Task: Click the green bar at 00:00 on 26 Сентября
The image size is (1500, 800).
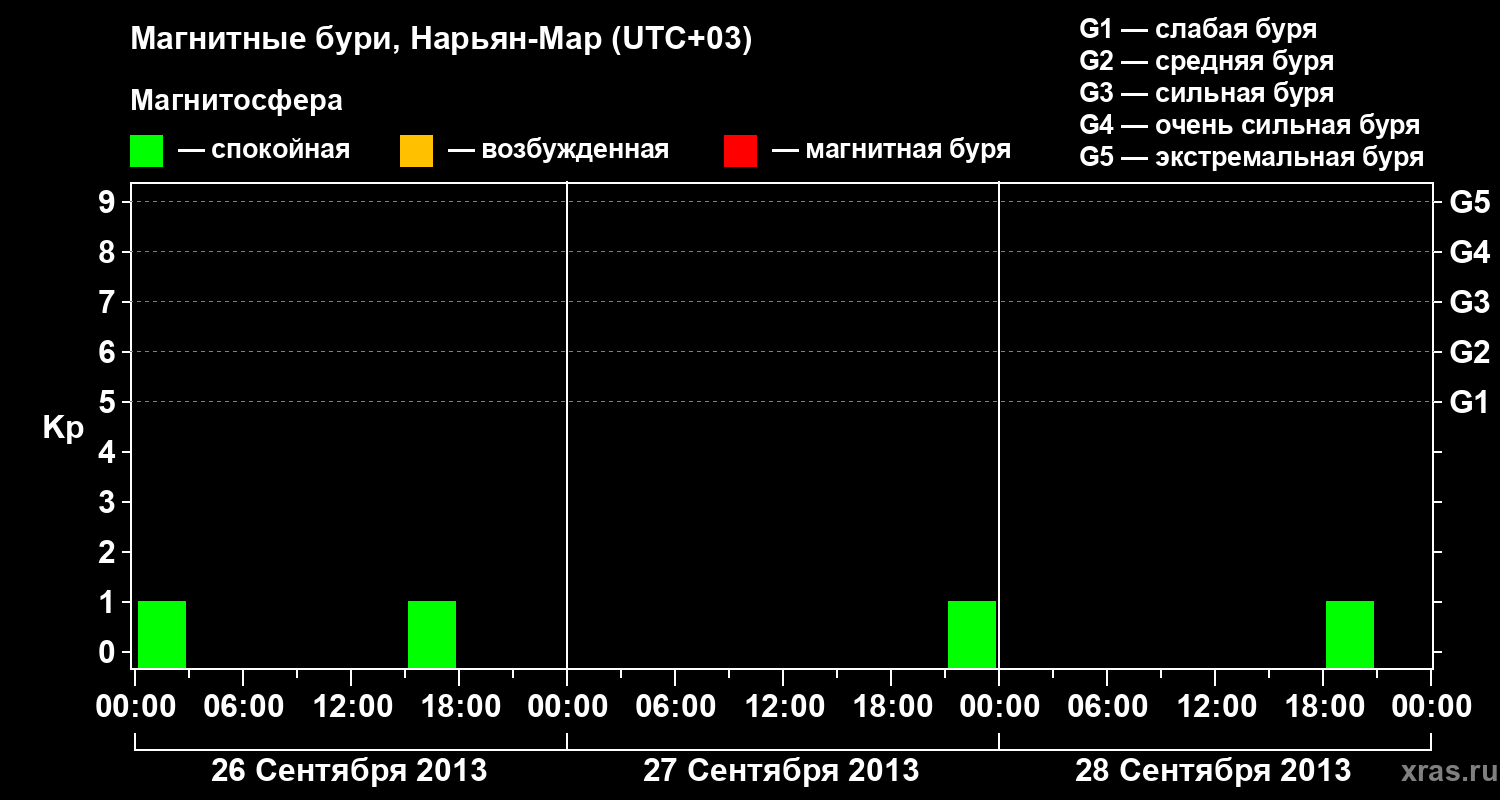Action: 162,634
